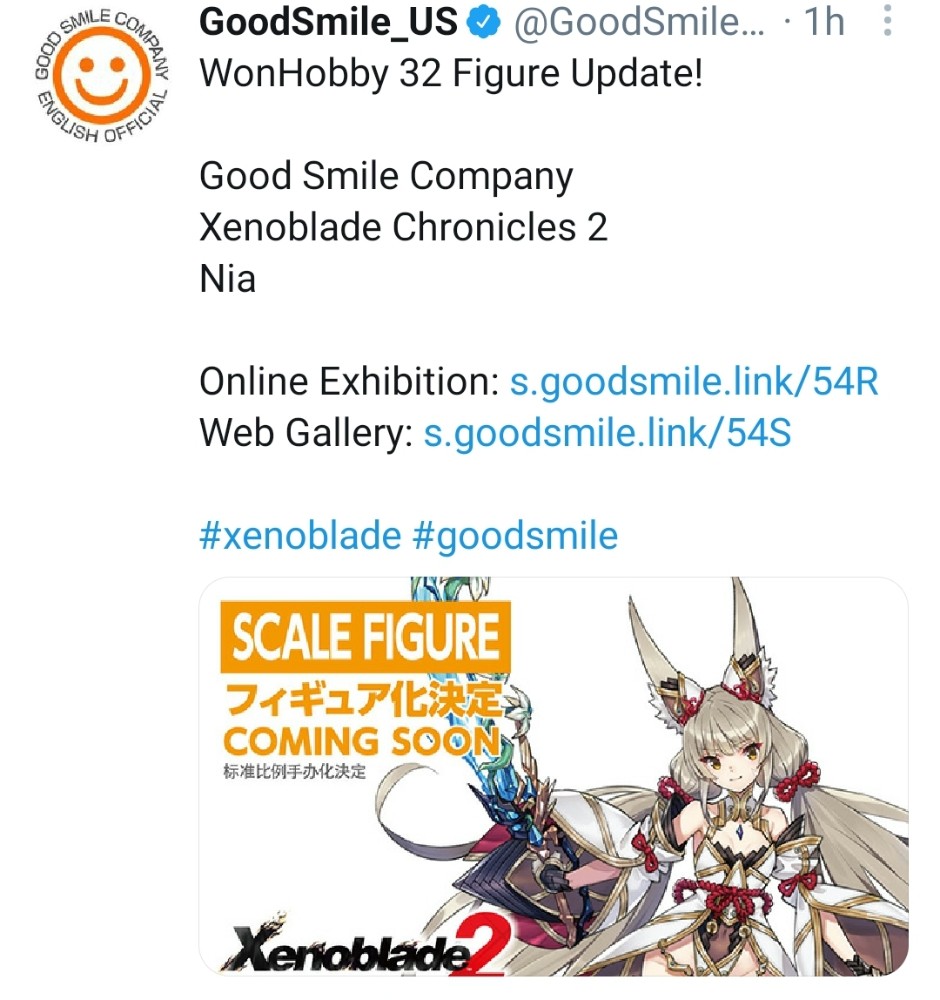Open the Nia scale figure image
940x1000 pixels.
click(x=554, y=776)
